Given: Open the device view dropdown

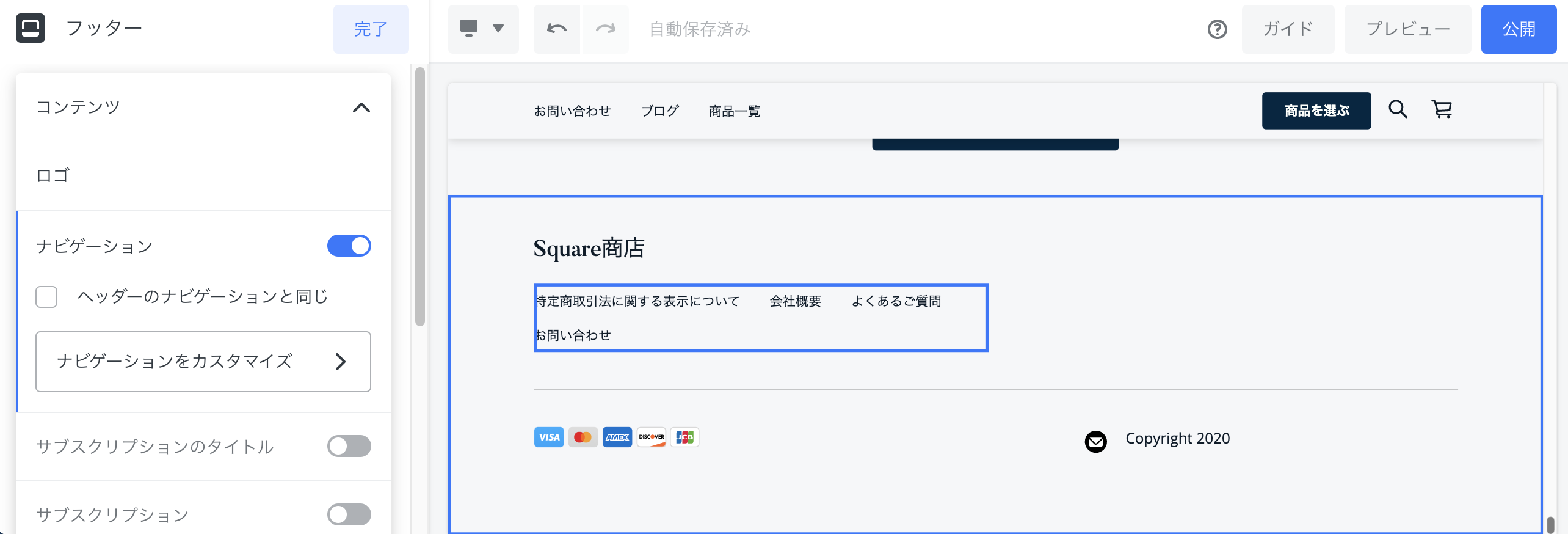Looking at the screenshot, I should pyautogui.click(x=483, y=29).
